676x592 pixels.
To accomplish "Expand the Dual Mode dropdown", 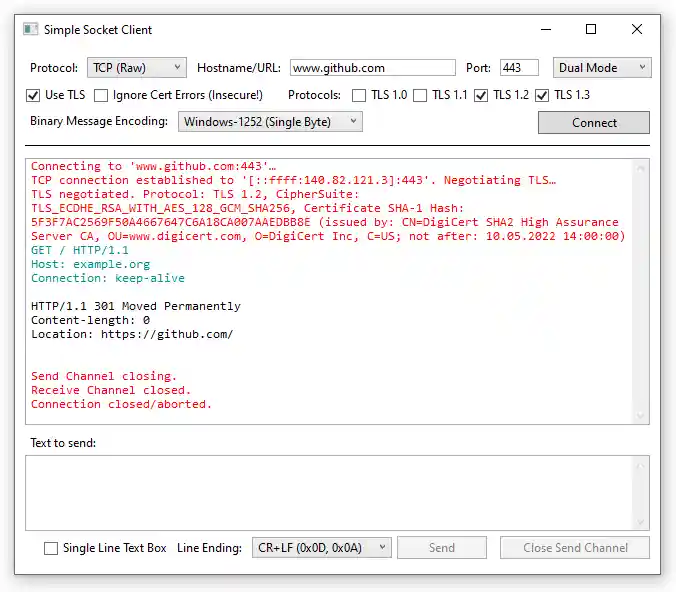I will [602, 68].
